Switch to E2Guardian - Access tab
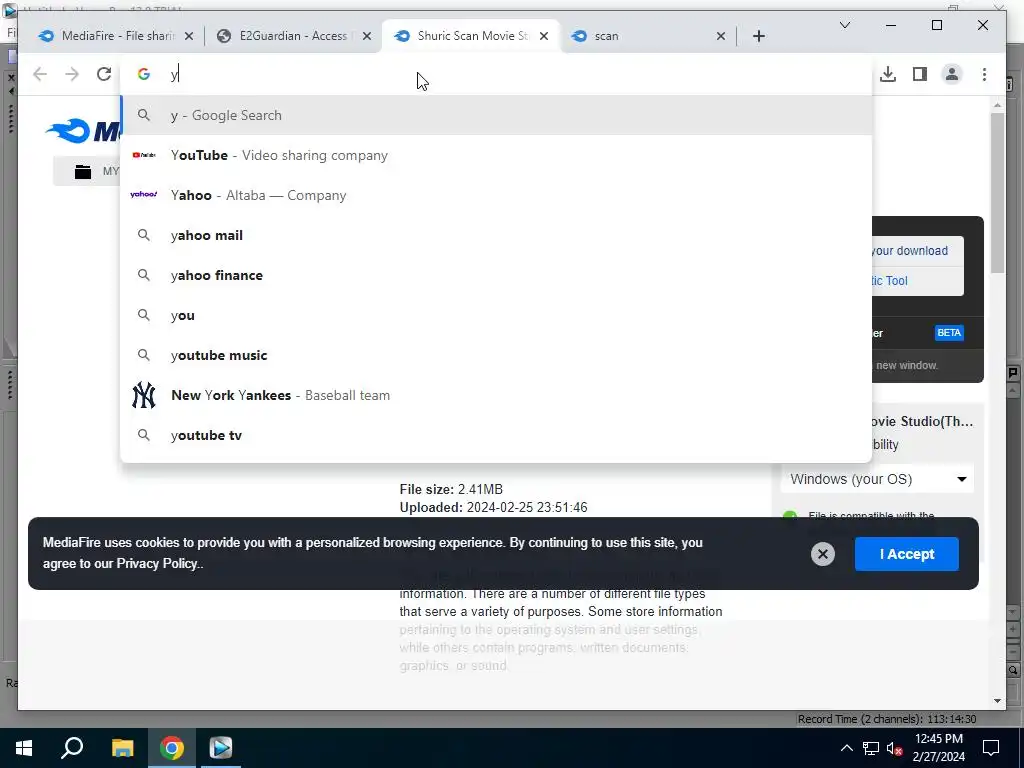1024x768 pixels. [x=294, y=36]
